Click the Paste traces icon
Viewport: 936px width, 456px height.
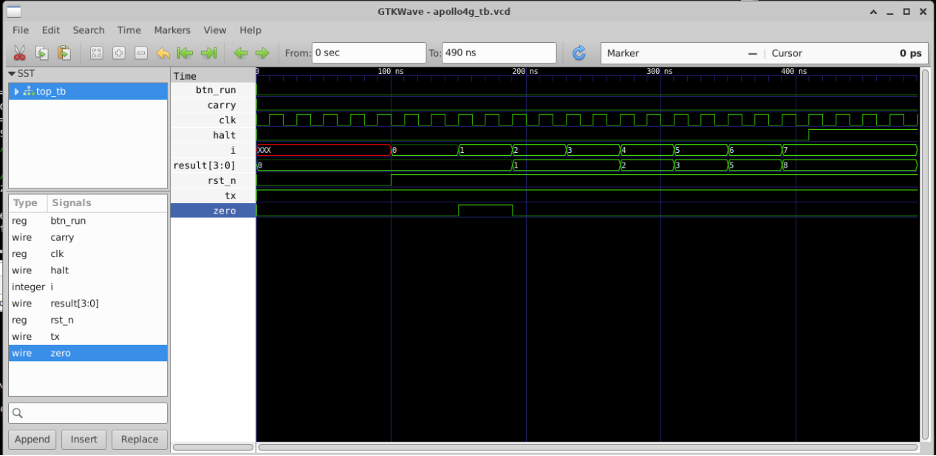pos(64,53)
